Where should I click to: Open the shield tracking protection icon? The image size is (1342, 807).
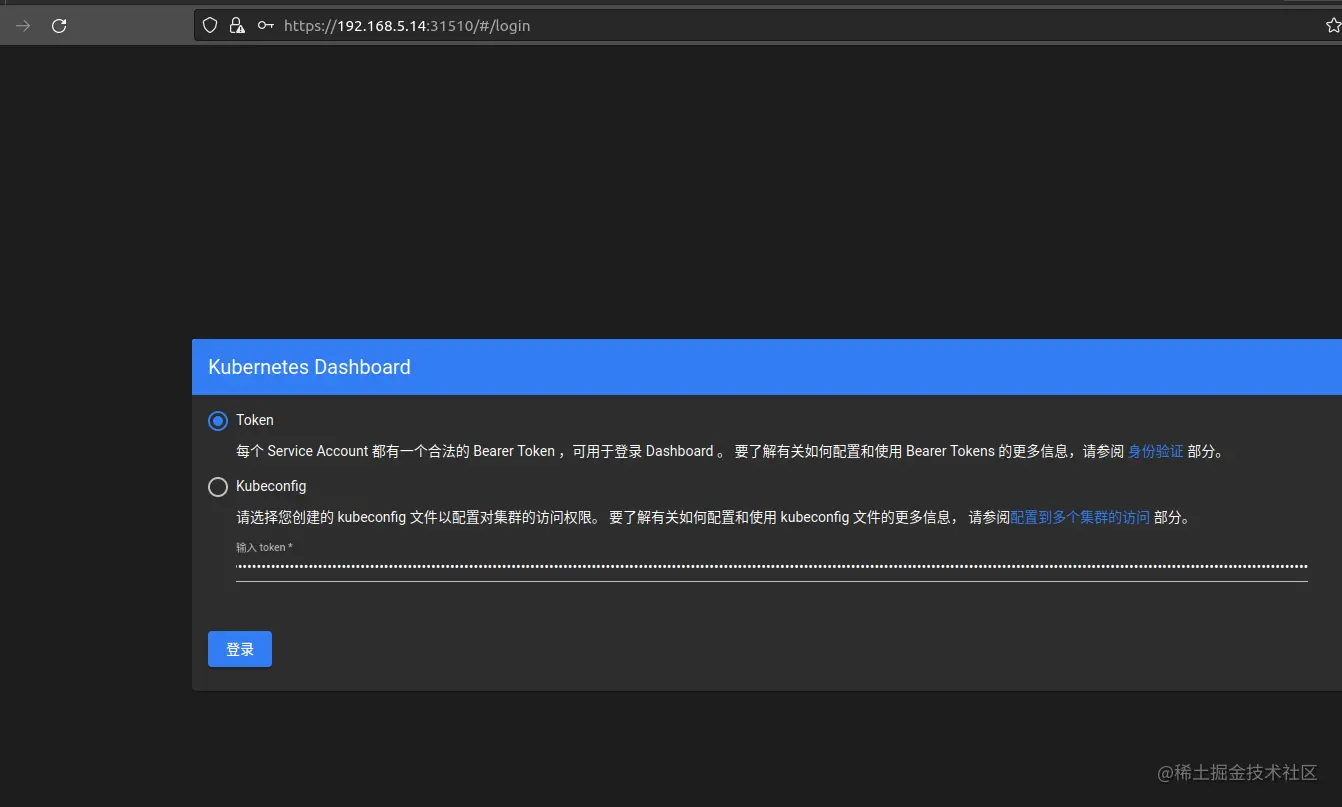pyautogui.click(x=210, y=26)
